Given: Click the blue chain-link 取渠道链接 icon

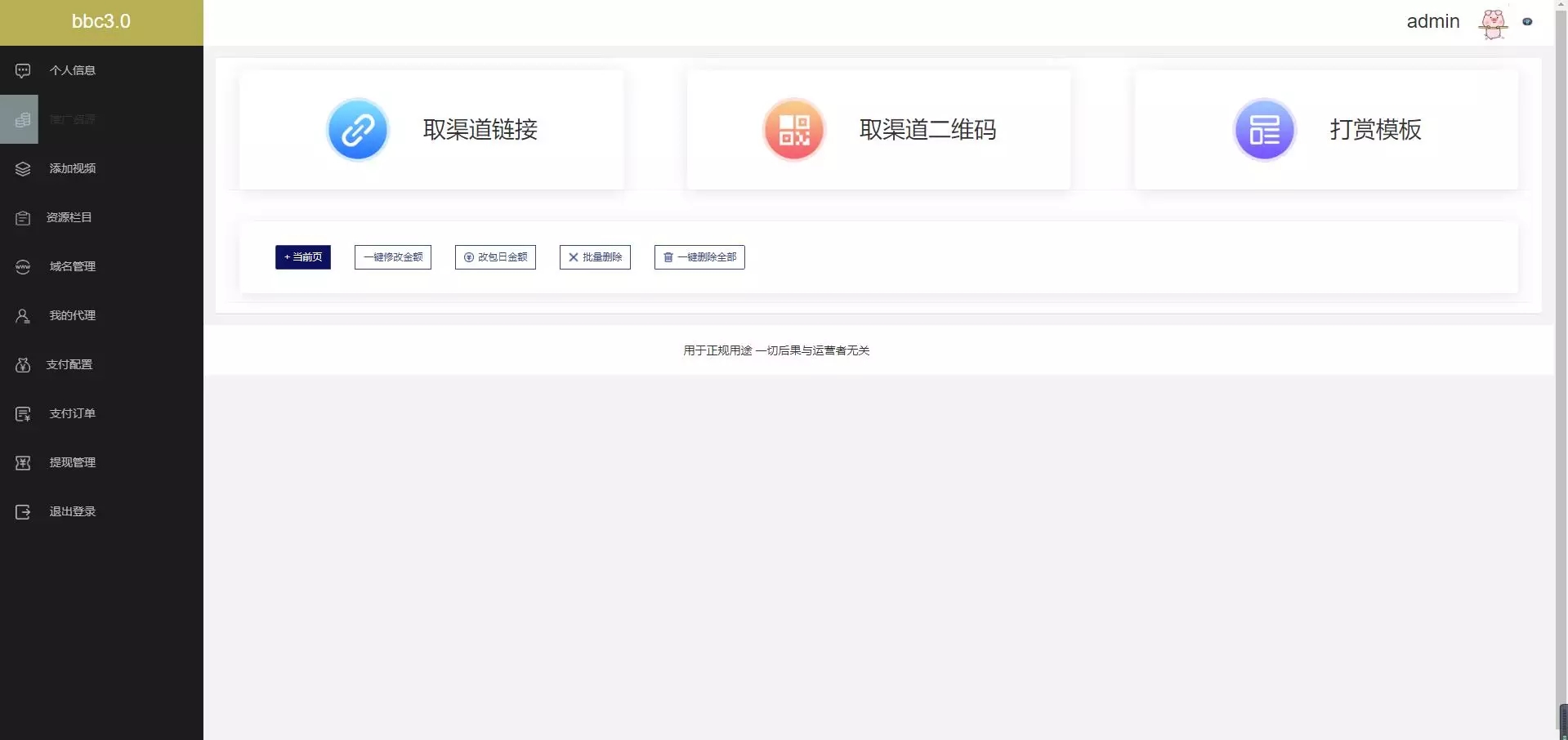Looking at the screenshot, I should (357, 130).
